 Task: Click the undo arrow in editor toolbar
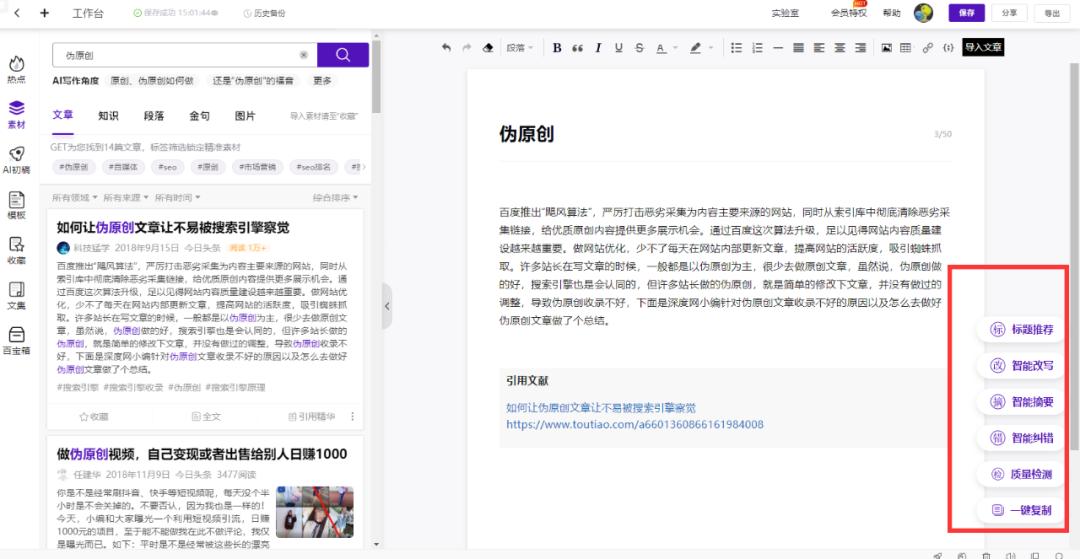(446, 48)
